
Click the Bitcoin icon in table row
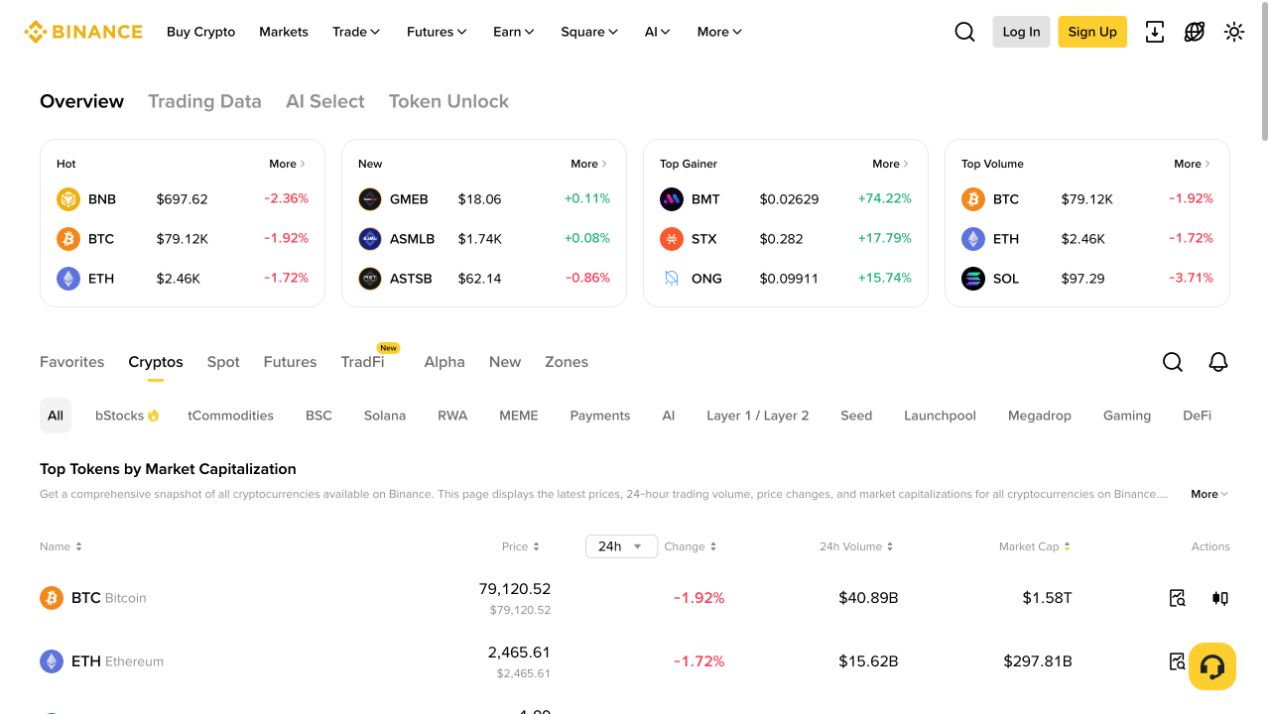(x=51, y=598)
